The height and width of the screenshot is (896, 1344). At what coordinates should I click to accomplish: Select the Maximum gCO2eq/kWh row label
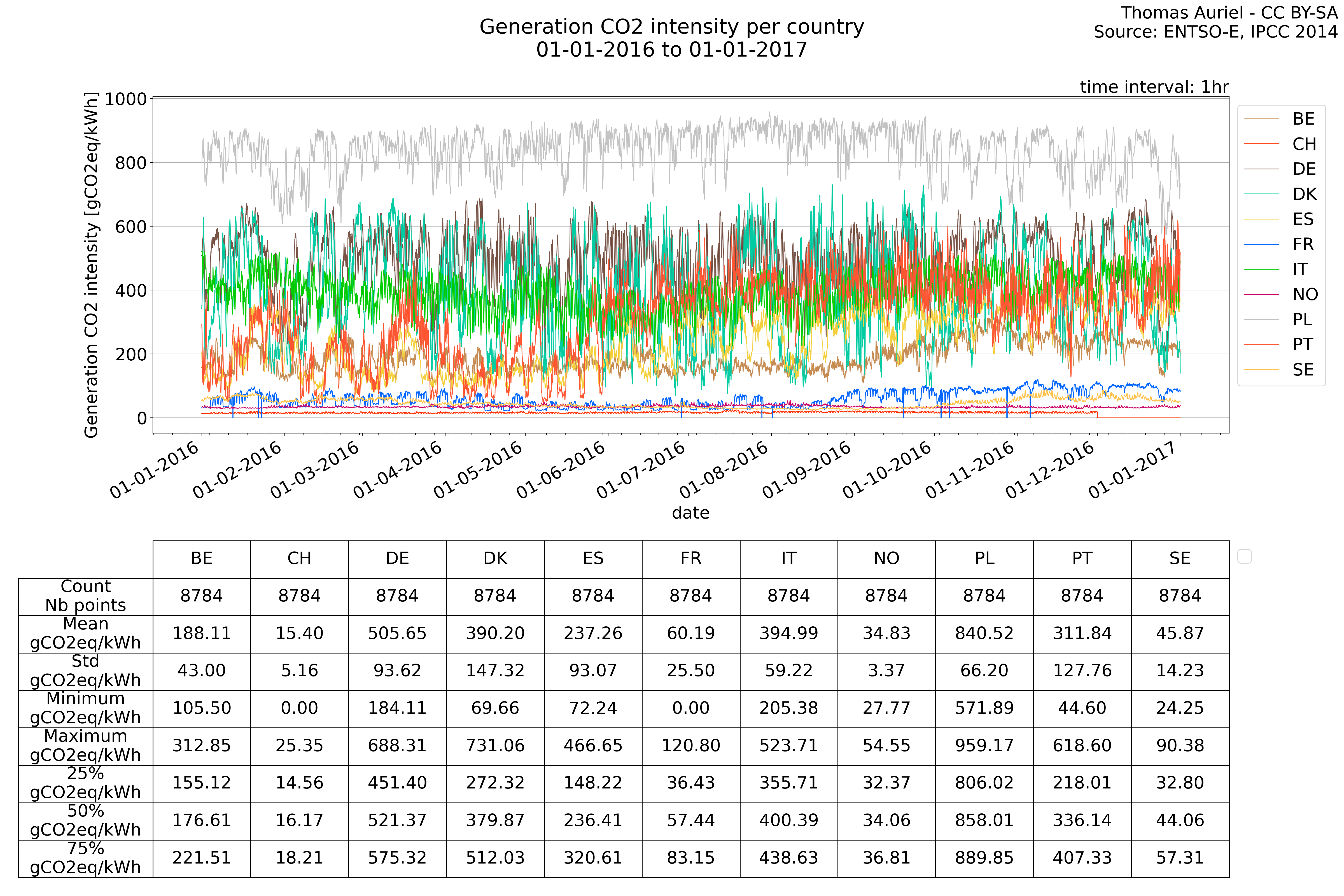pos(85,745)
